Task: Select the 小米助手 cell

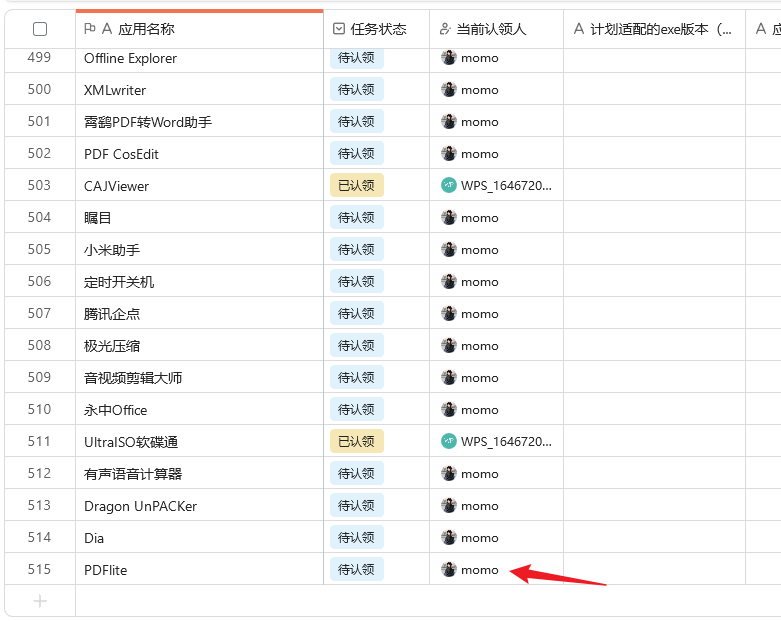Action: 199,249
